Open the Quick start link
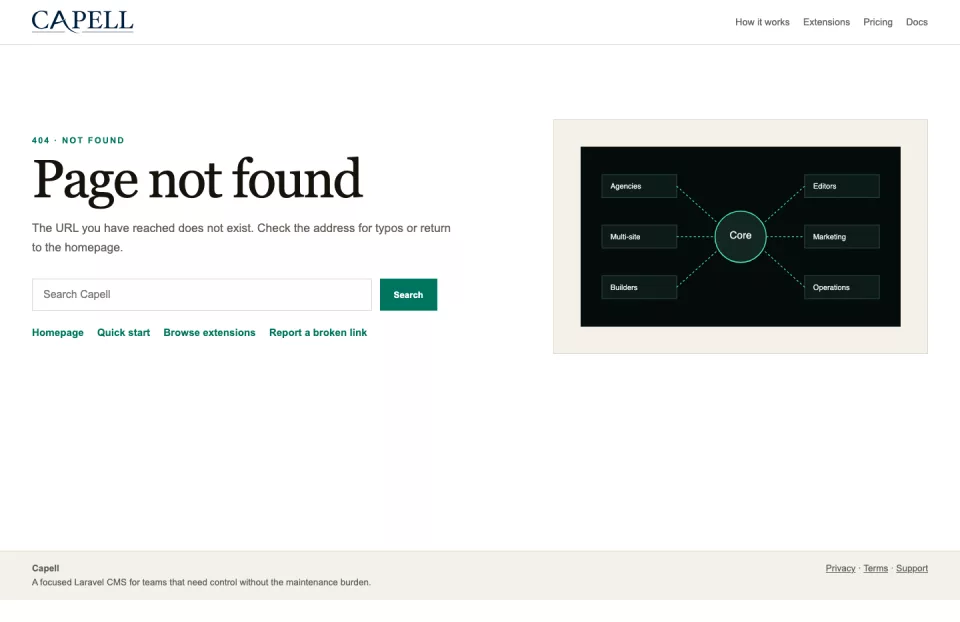960x622 pixels. [x=124, y=332]
